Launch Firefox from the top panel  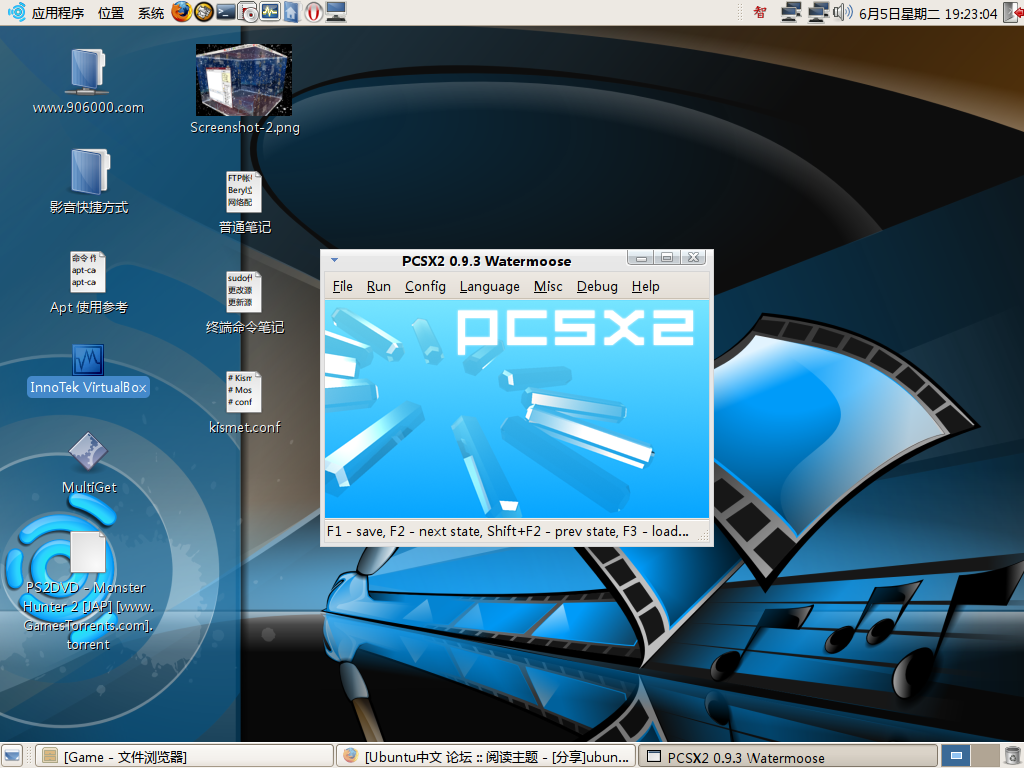(182, 12)
